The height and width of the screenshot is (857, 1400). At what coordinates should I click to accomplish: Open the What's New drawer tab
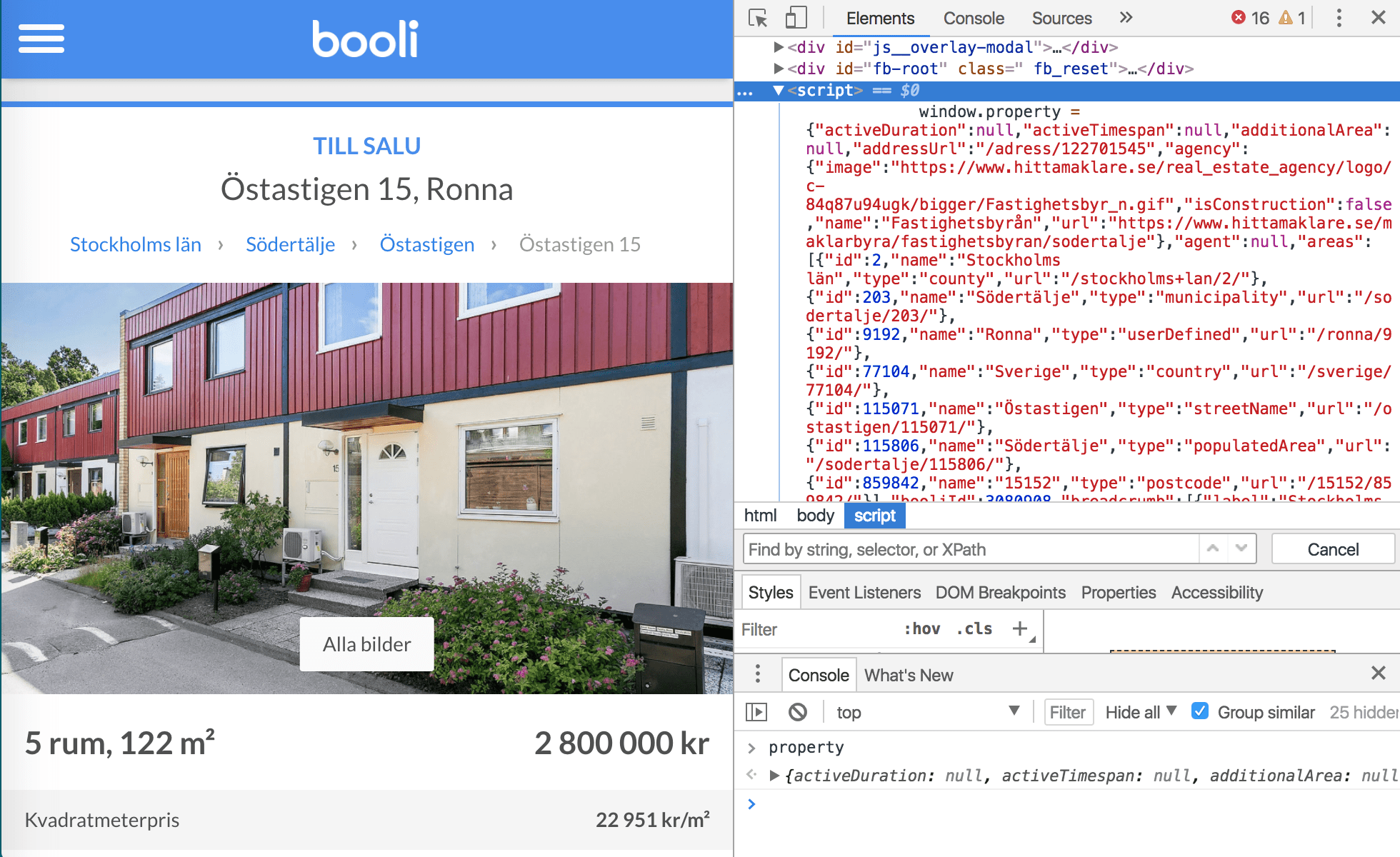pos(909,674)
